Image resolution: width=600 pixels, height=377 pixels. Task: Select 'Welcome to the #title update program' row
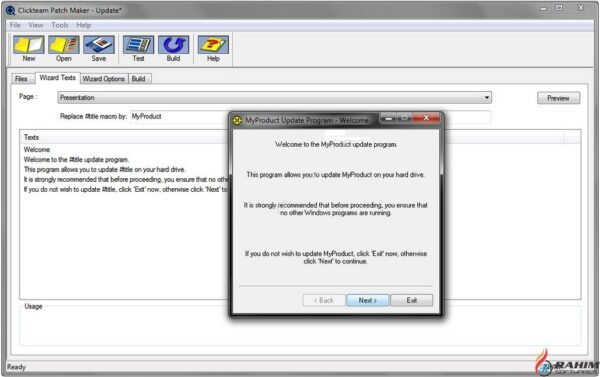(x=77, y=160)
